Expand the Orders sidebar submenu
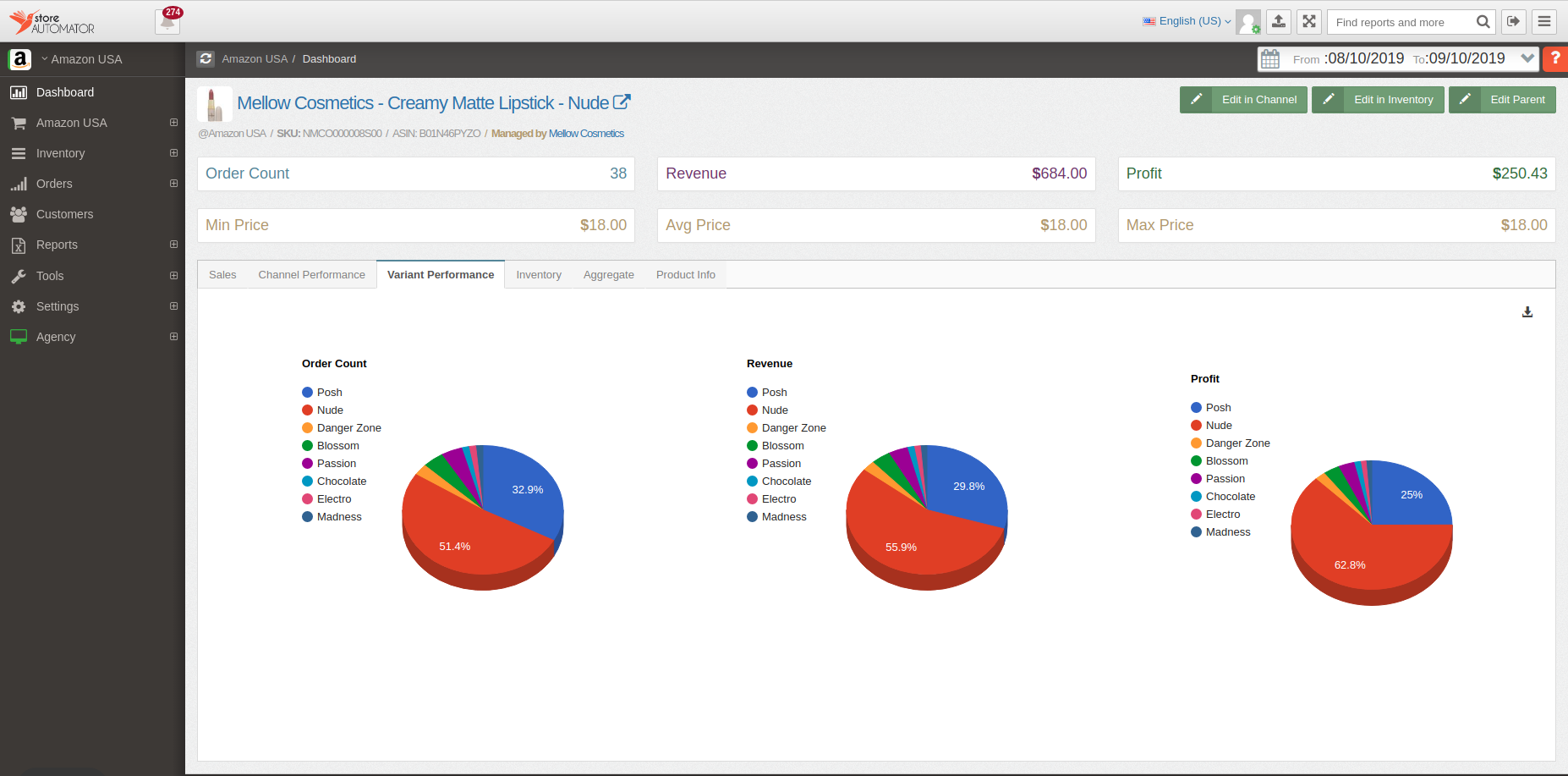The width and height of the screenshot is (1568, 776). 173,184
